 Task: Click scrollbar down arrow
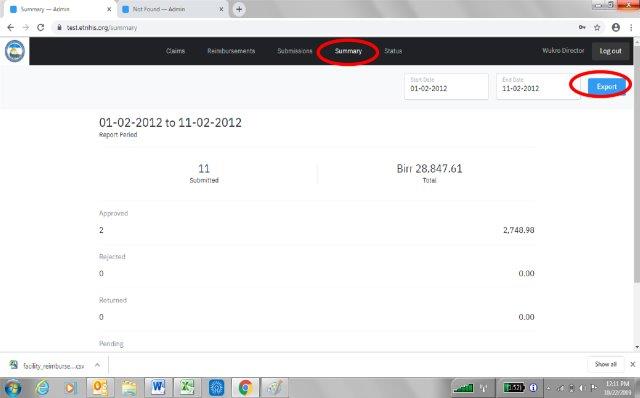[636, 347]
